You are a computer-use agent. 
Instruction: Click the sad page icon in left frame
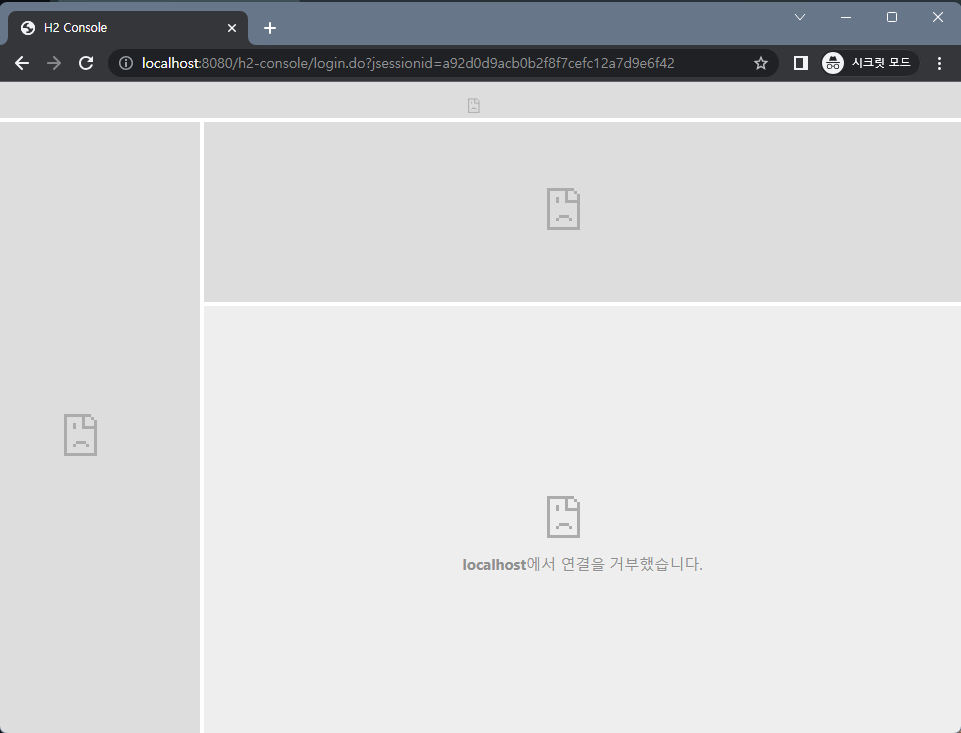pos(80,435)
